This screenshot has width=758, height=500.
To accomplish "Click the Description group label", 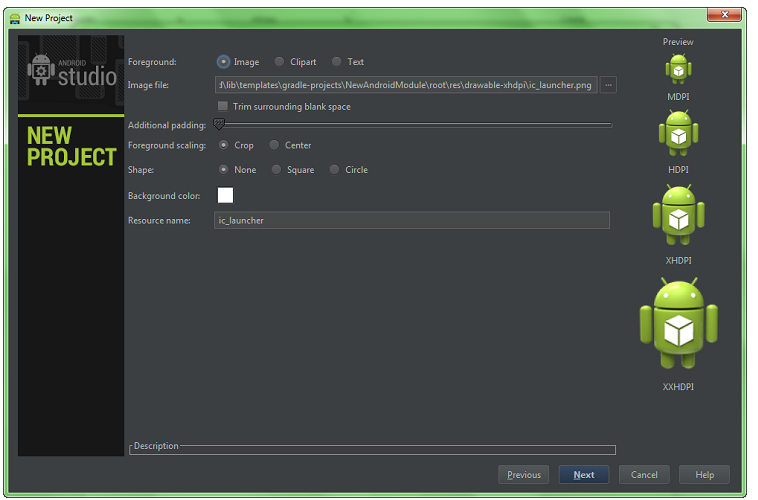I will (156, 446).
